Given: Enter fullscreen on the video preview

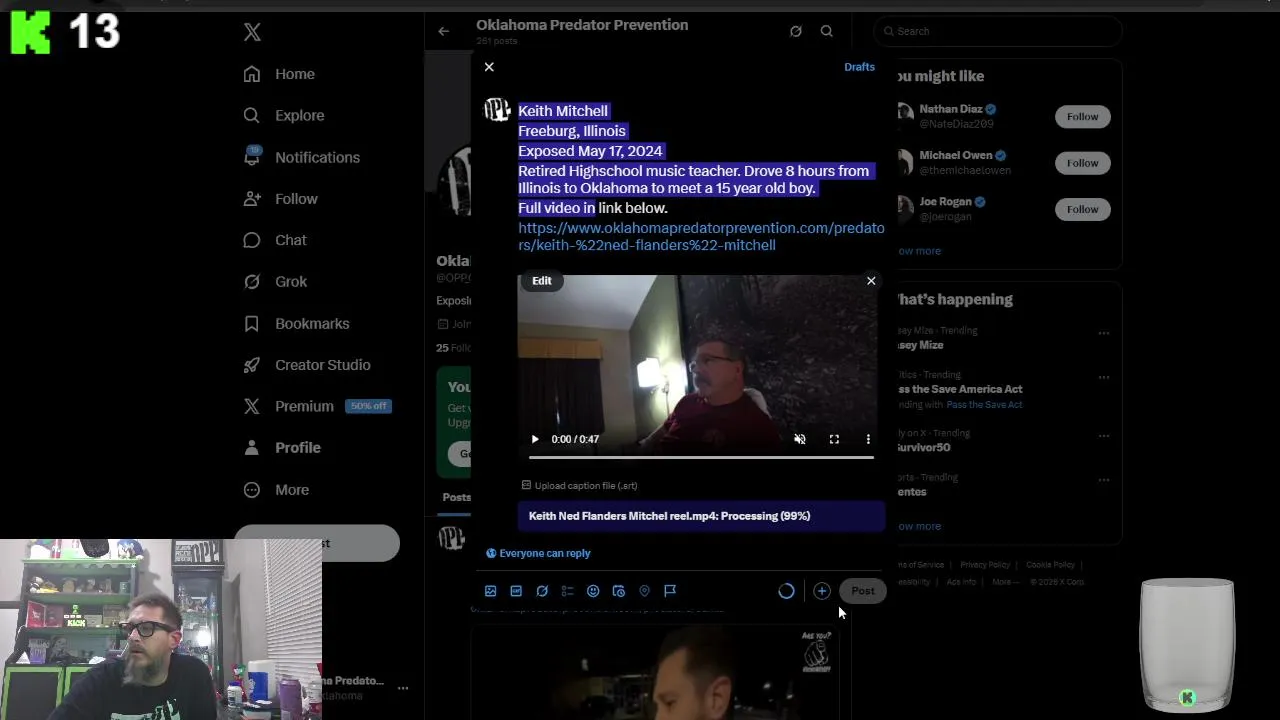Looking at the screenshot, I should tap(834, 439).
